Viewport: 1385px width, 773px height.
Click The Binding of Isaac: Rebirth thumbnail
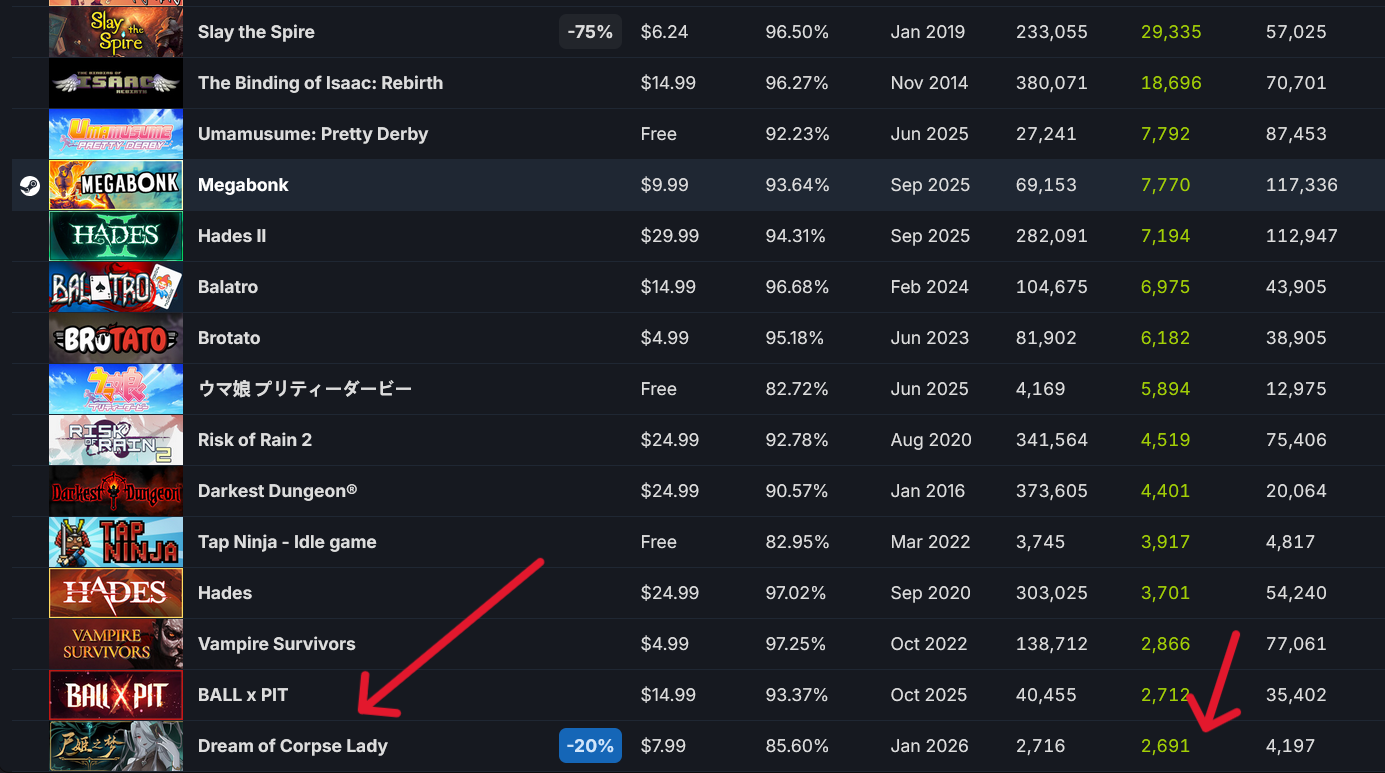[x=116, y=83]
